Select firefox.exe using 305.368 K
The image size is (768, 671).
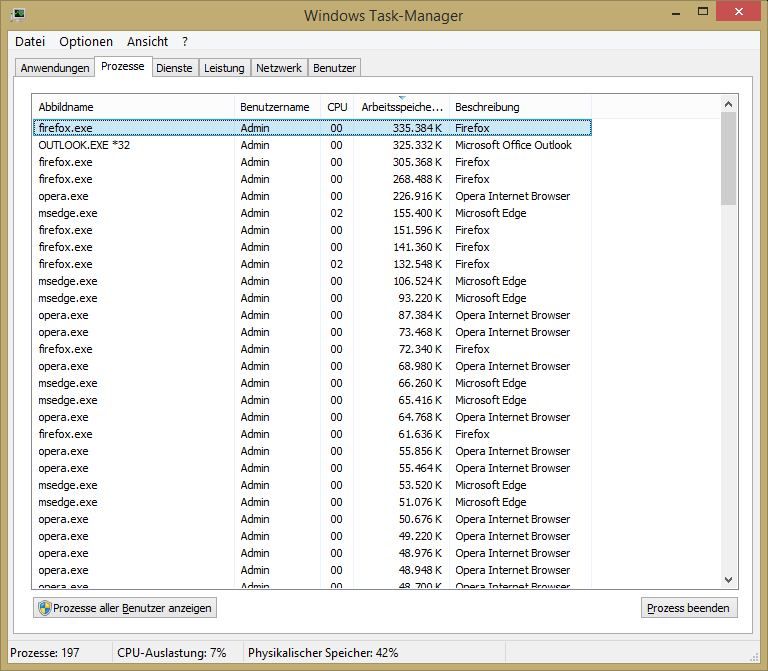(312, 162)
